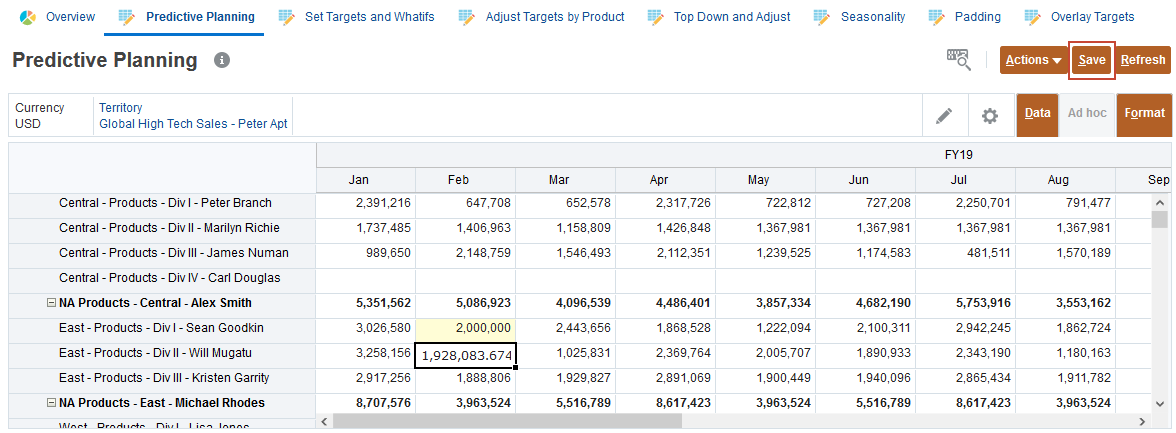Collapse NA Products - Central - Alex Smith row
This screenshot has height=433, width=1176.
(x=52, y=303)
